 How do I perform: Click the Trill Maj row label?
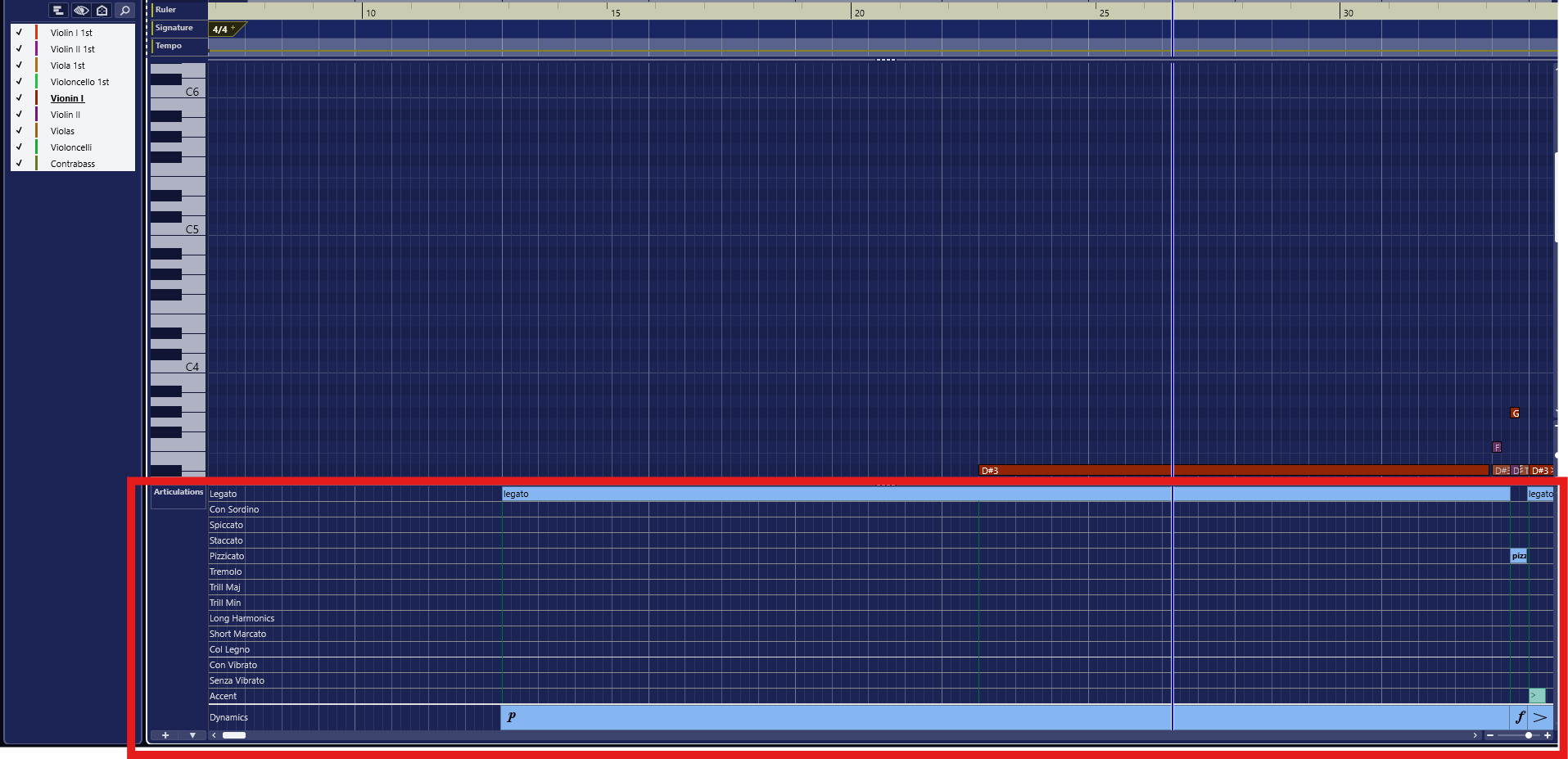[225, 587]
